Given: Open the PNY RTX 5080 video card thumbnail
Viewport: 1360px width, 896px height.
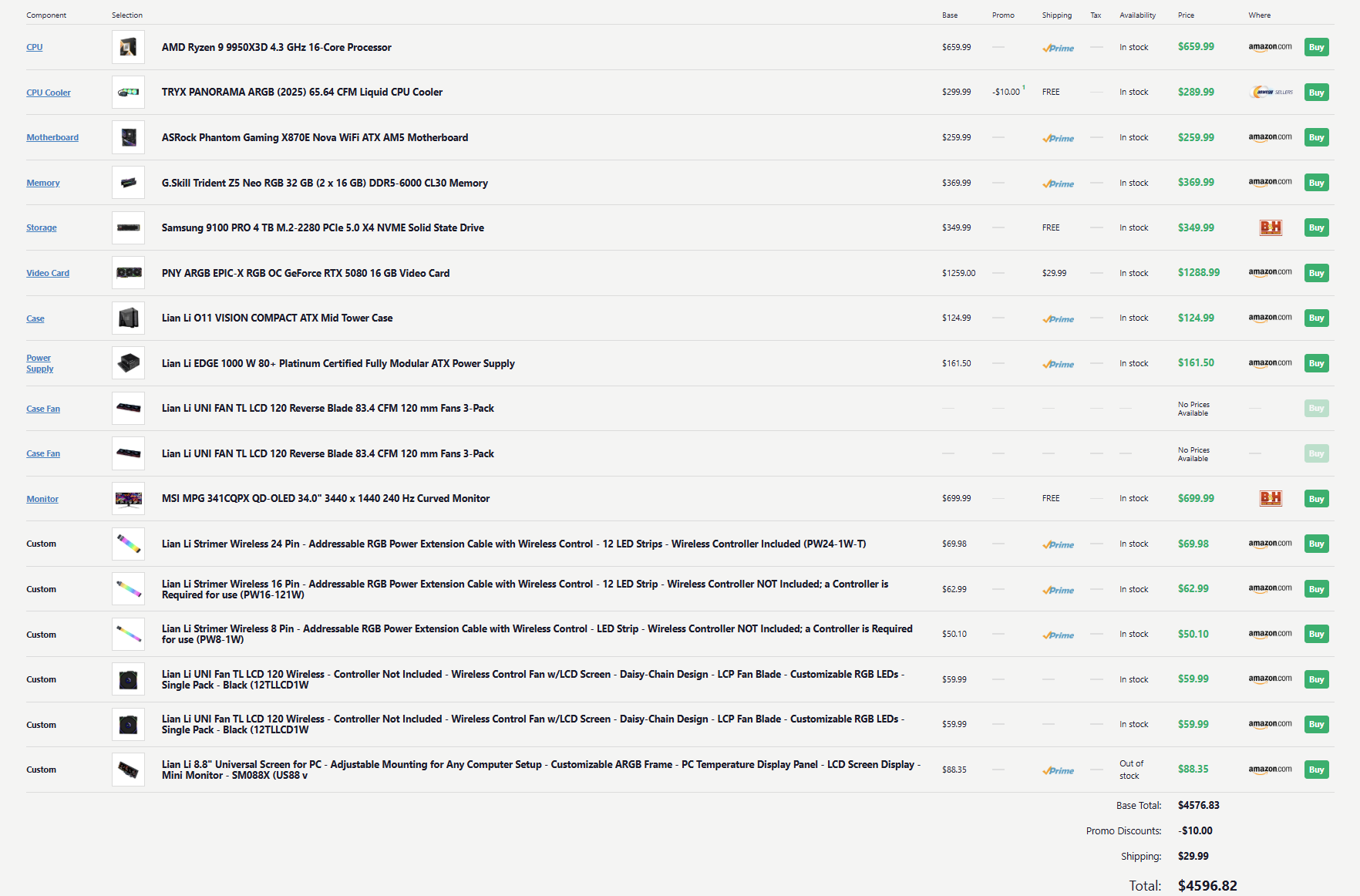Looking at the screenshot, I should pyautogui.click(x=128, y=273).
